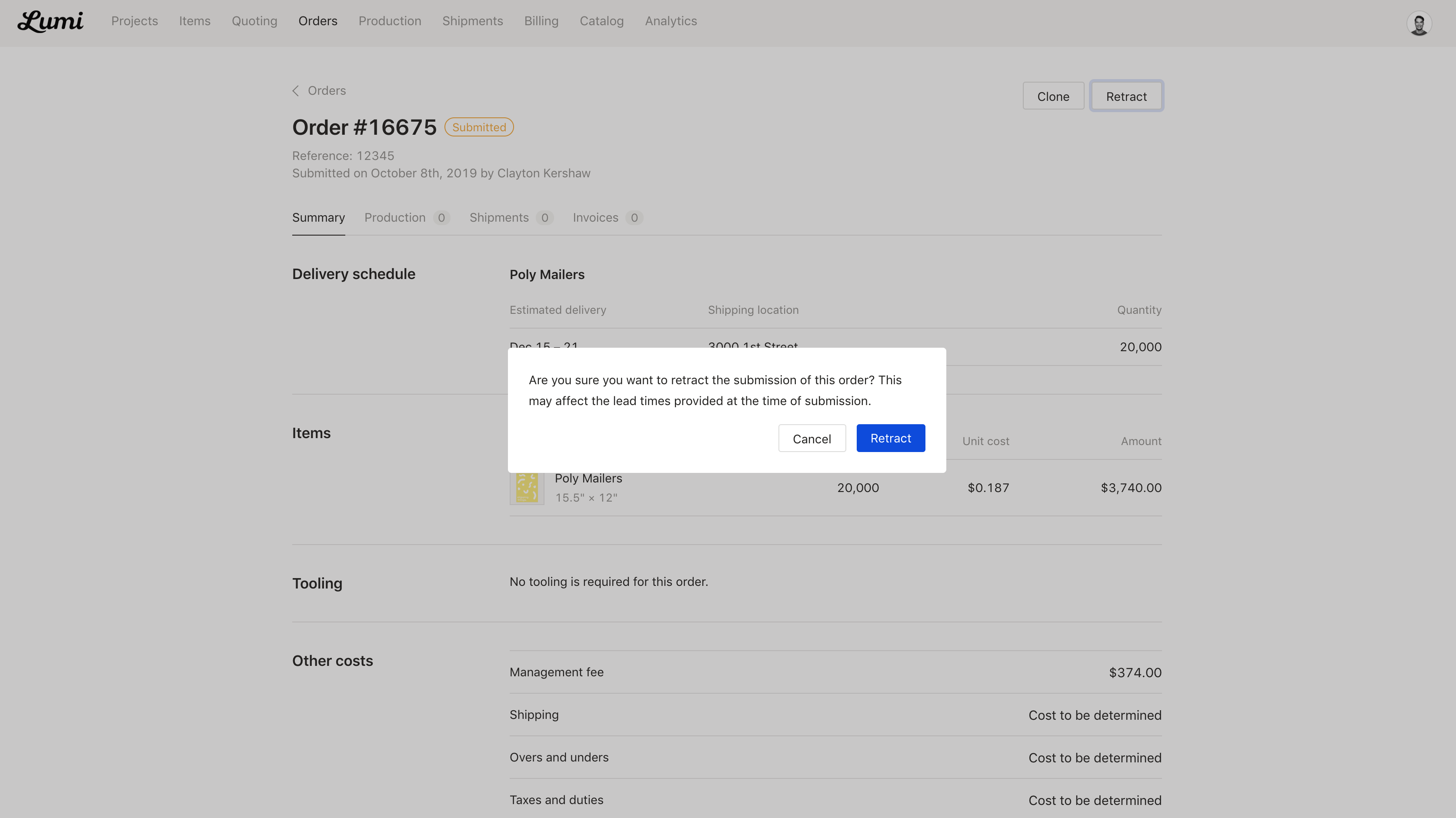Viewport: 1456px width, 818px height.
Task: Cancel the retract confirmation dialog
Action: 811,439
